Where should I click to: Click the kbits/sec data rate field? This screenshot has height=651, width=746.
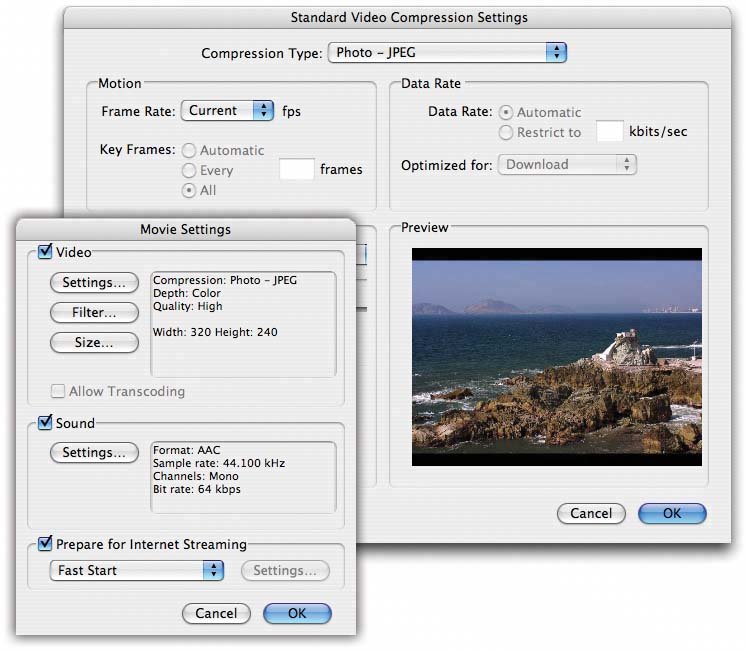(x=610, y=131)
